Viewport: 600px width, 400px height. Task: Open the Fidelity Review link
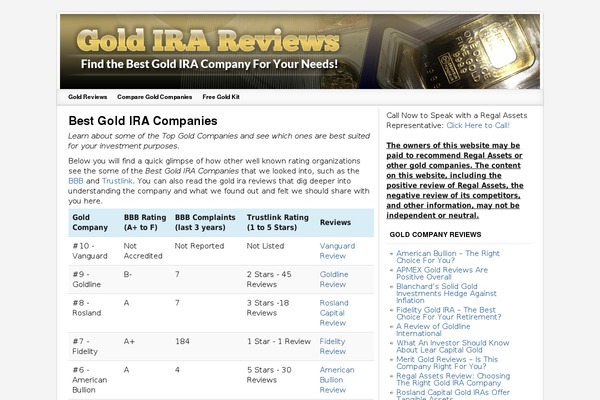[333, 346]
